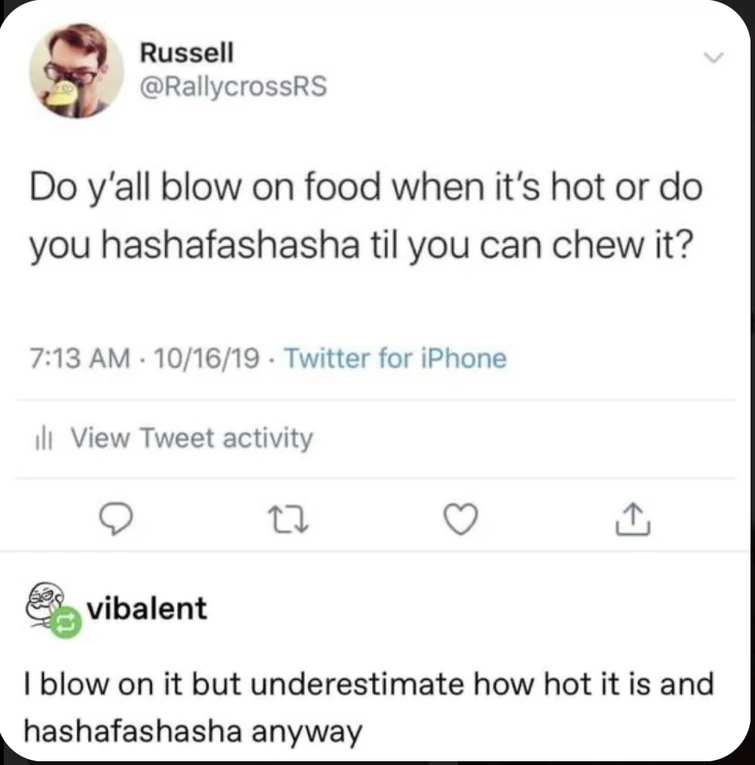Open Russell's profile picture
The image size is (755, 765).
[x=77, y=71]
